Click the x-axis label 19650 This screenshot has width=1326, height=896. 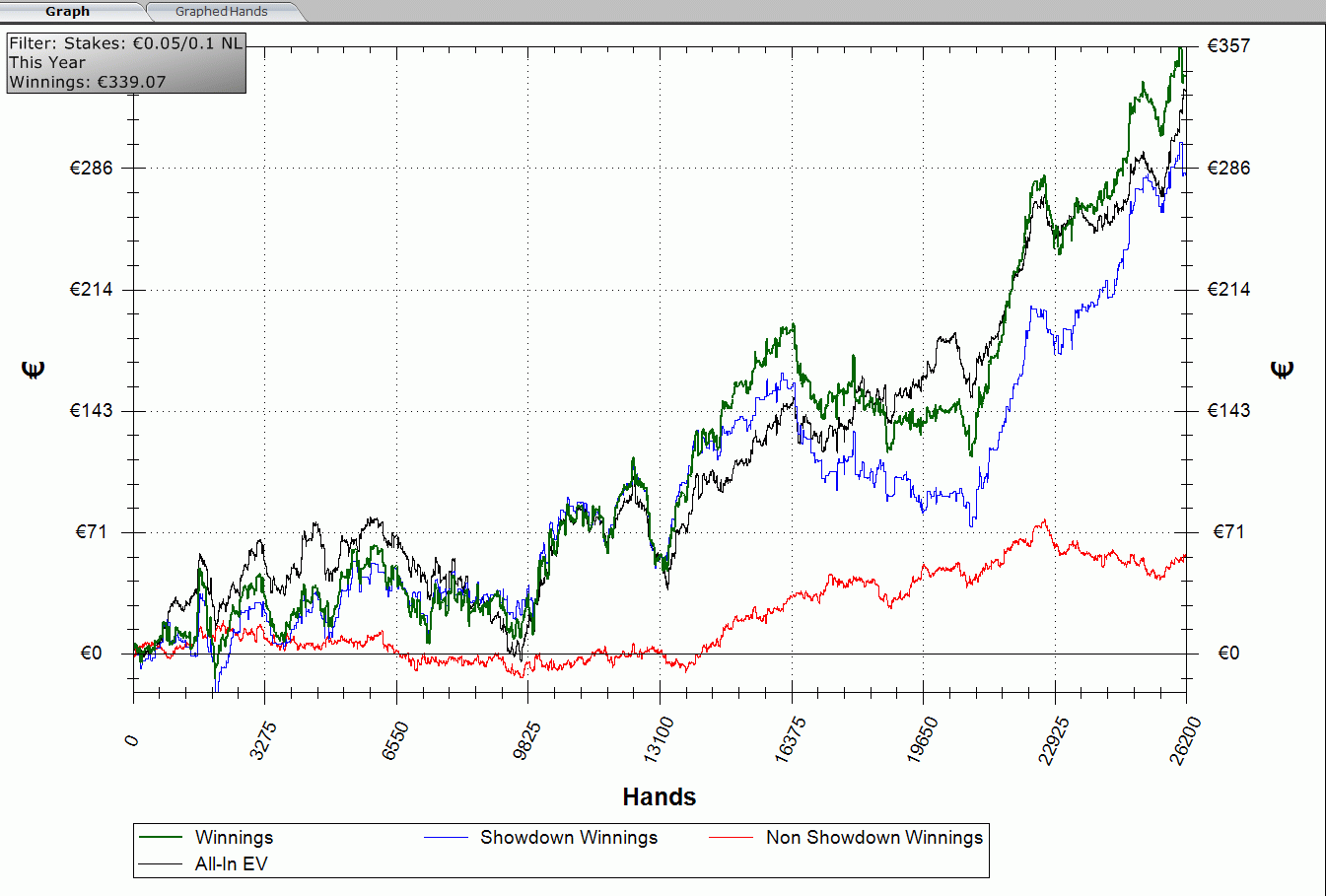click(x=922, y=739)
